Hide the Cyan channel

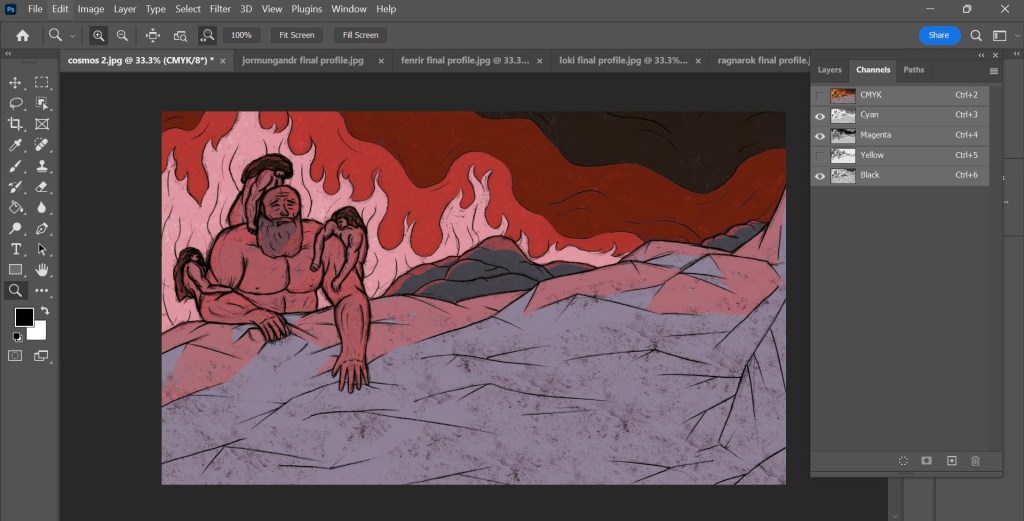point(820,115)
